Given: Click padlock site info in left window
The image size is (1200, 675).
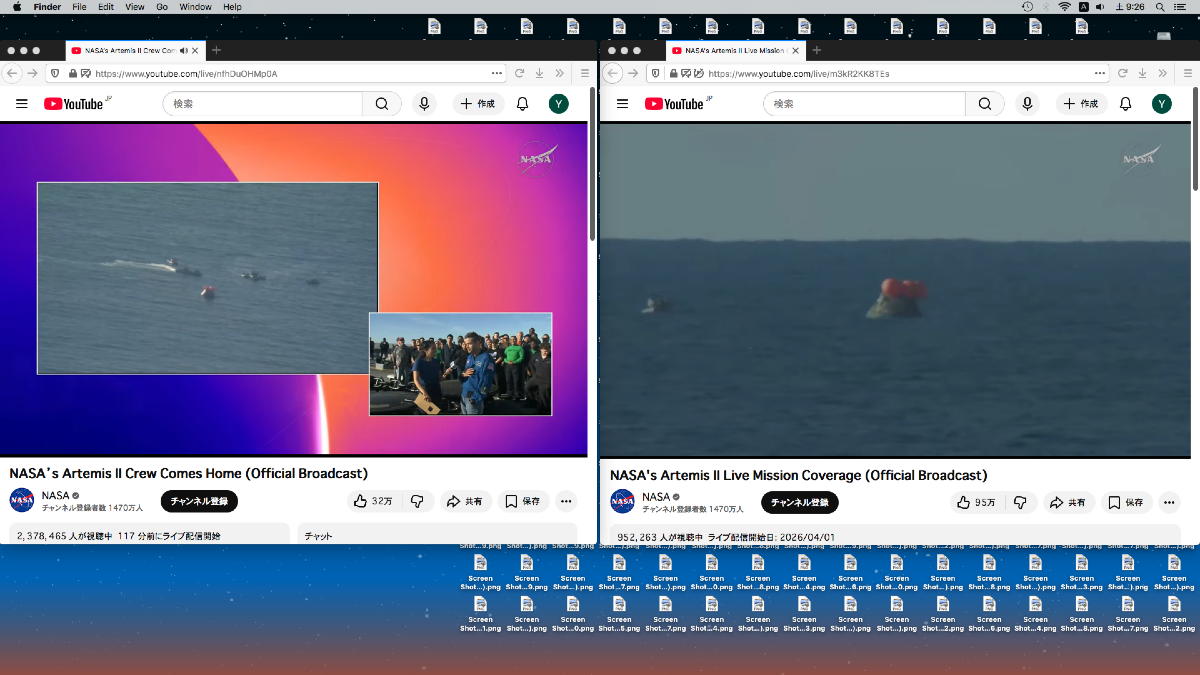Looking at the screenshot, I should (73, 73).
